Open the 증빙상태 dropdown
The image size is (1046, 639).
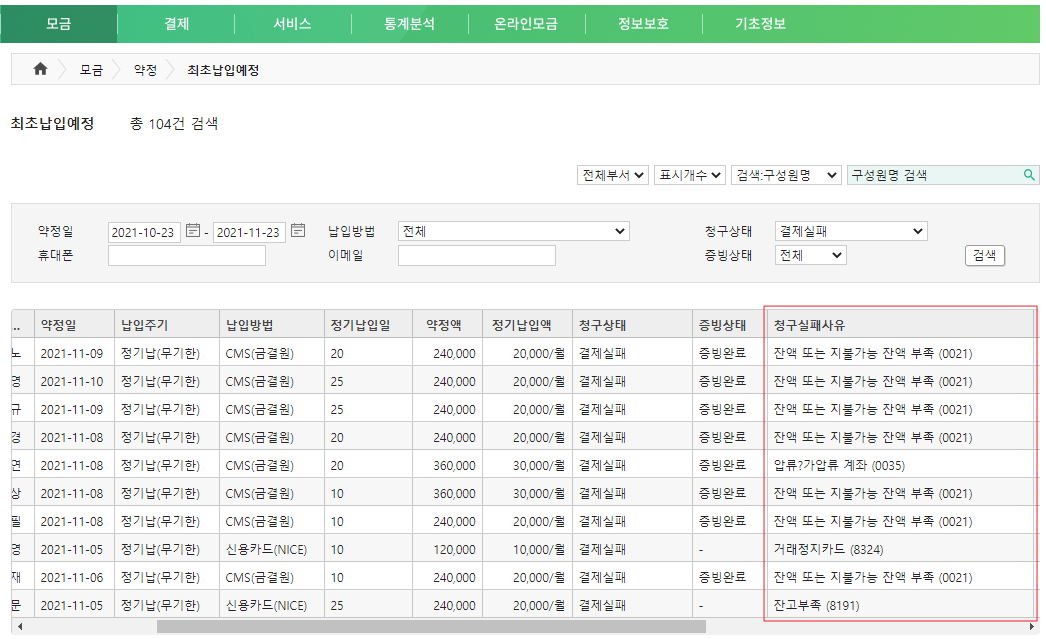coord(810,255)
